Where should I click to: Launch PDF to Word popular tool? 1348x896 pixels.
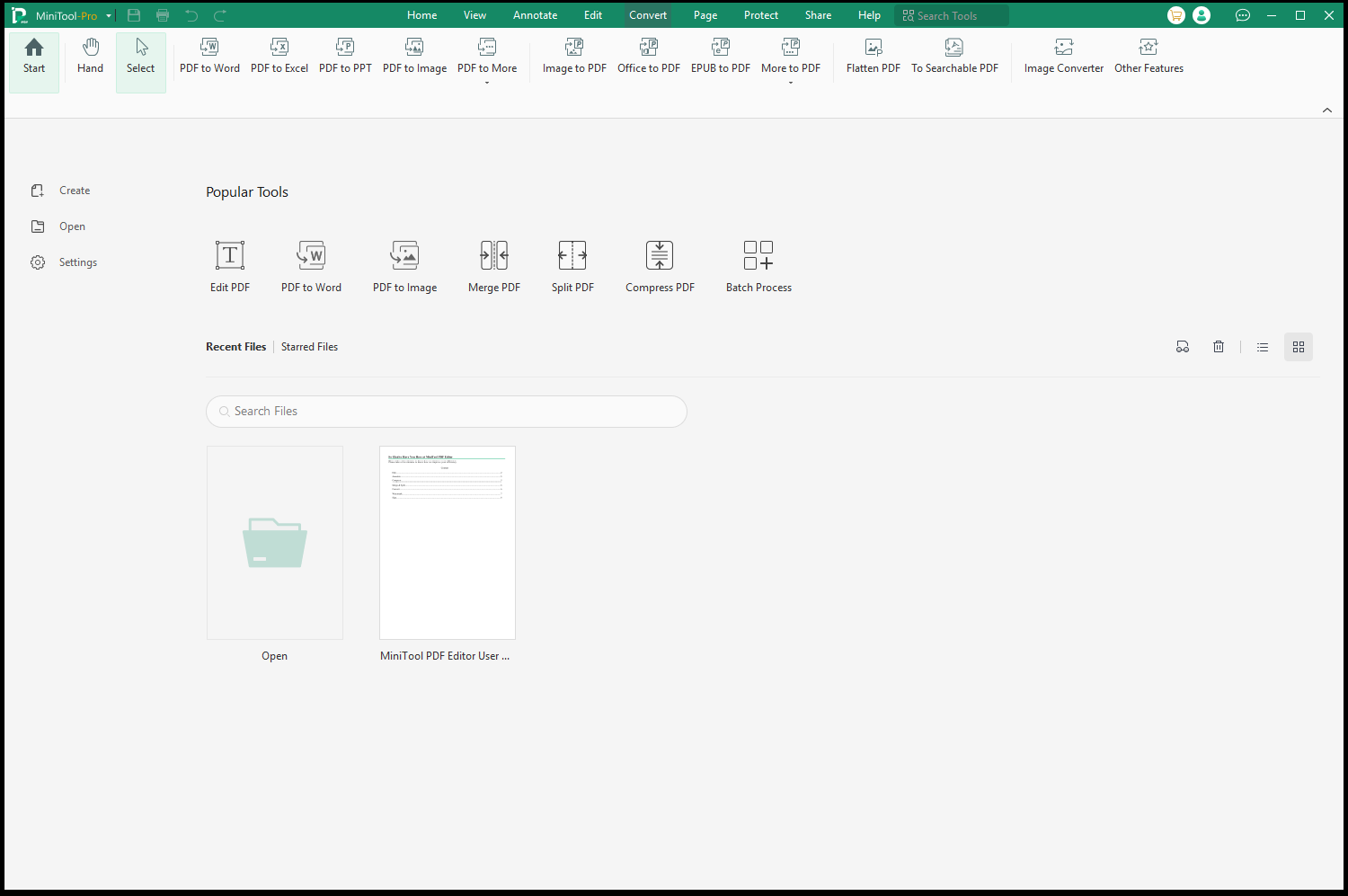point(311,266)
